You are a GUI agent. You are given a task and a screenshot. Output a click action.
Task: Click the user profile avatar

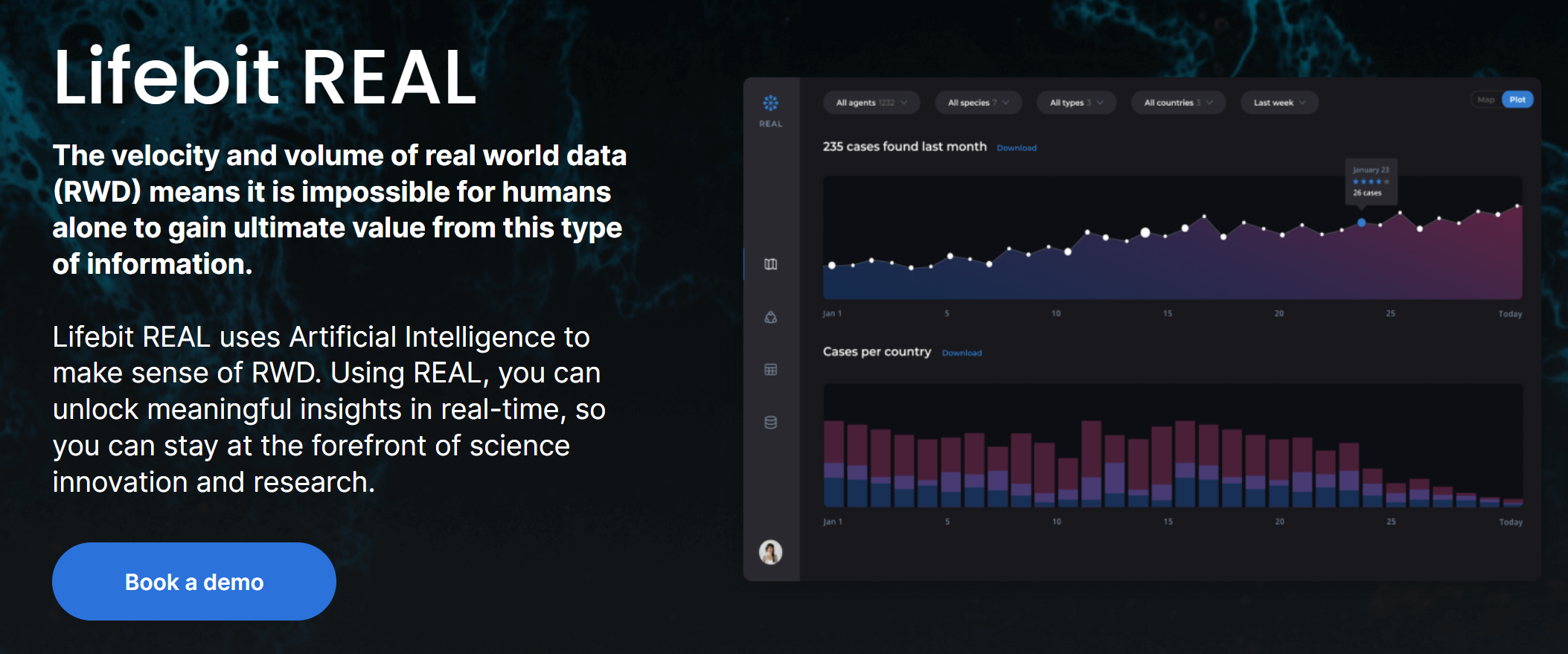click(770, 552)
